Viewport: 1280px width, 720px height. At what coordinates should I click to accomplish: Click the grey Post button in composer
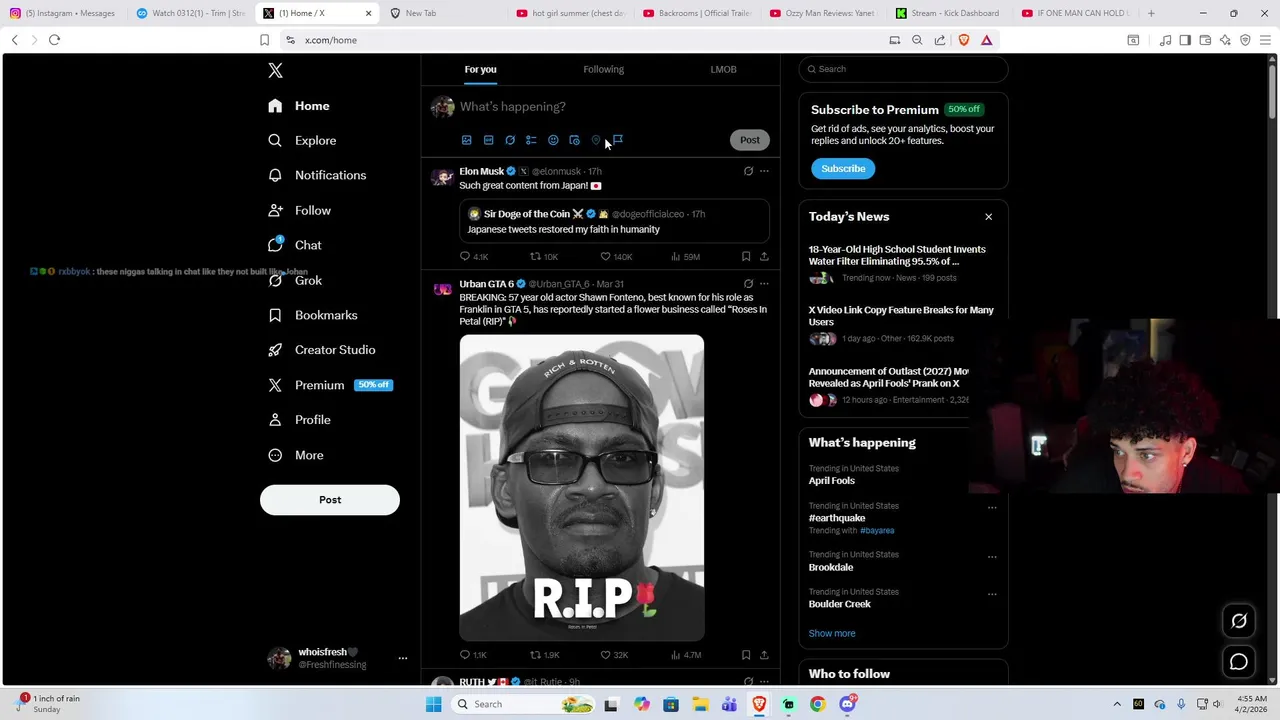749,140
